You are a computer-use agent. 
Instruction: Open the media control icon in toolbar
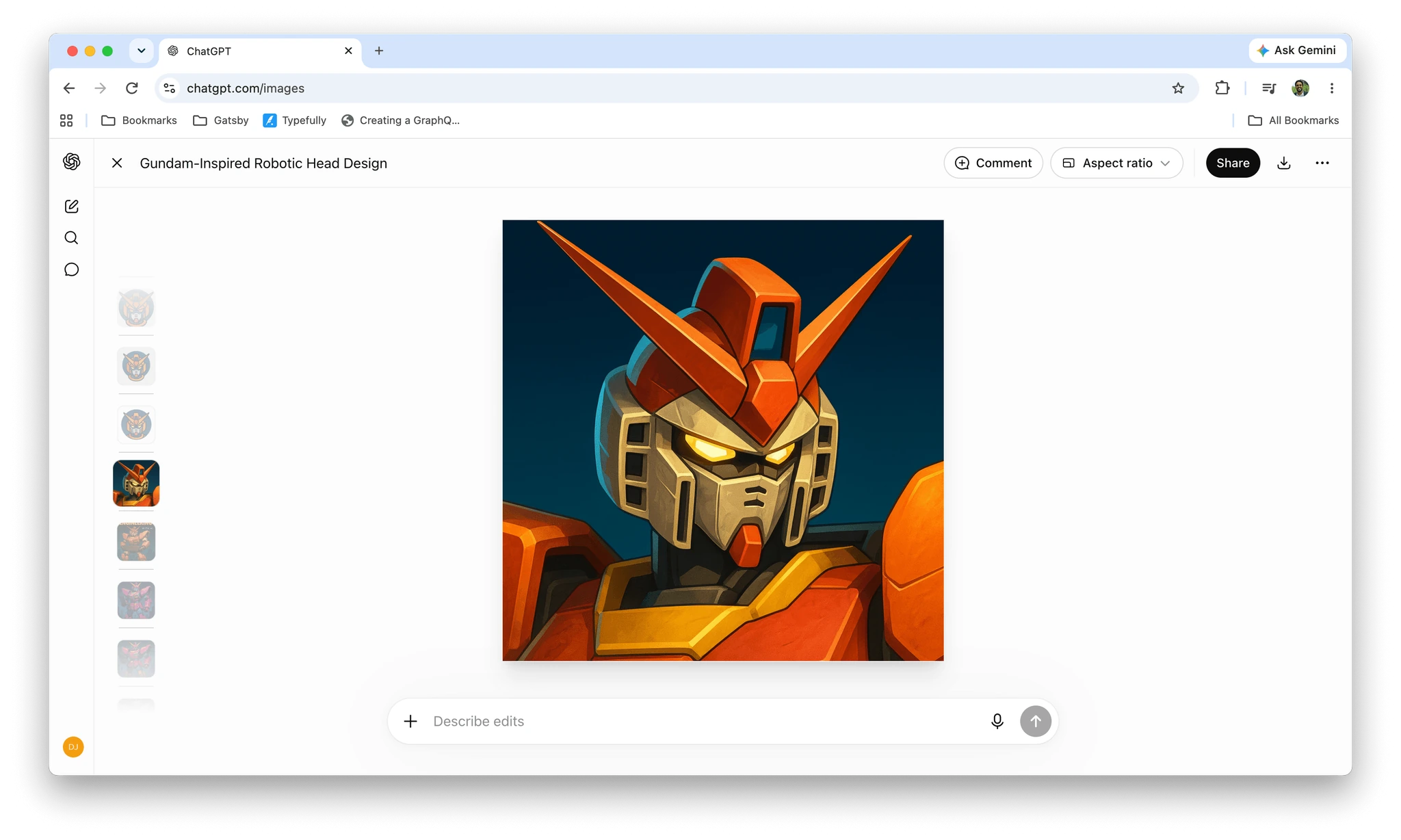click(1269, 88)
